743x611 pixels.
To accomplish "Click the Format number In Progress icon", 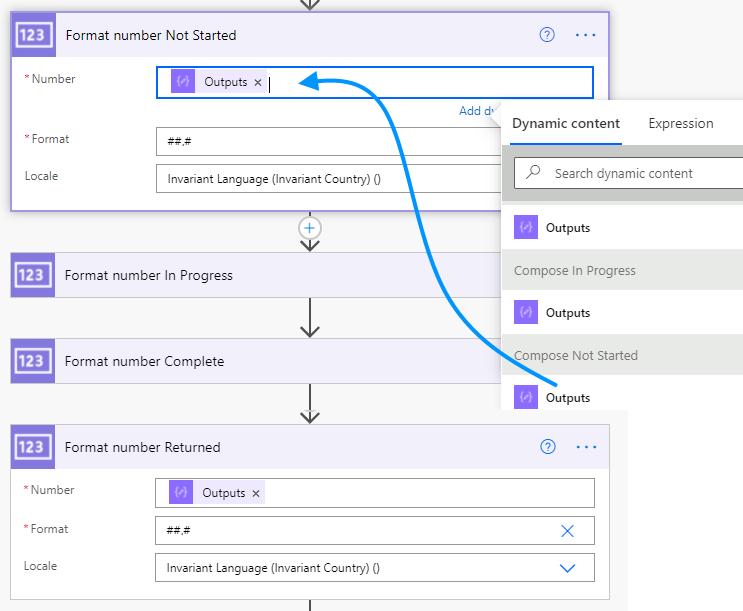I will click(x=33, y=275).
